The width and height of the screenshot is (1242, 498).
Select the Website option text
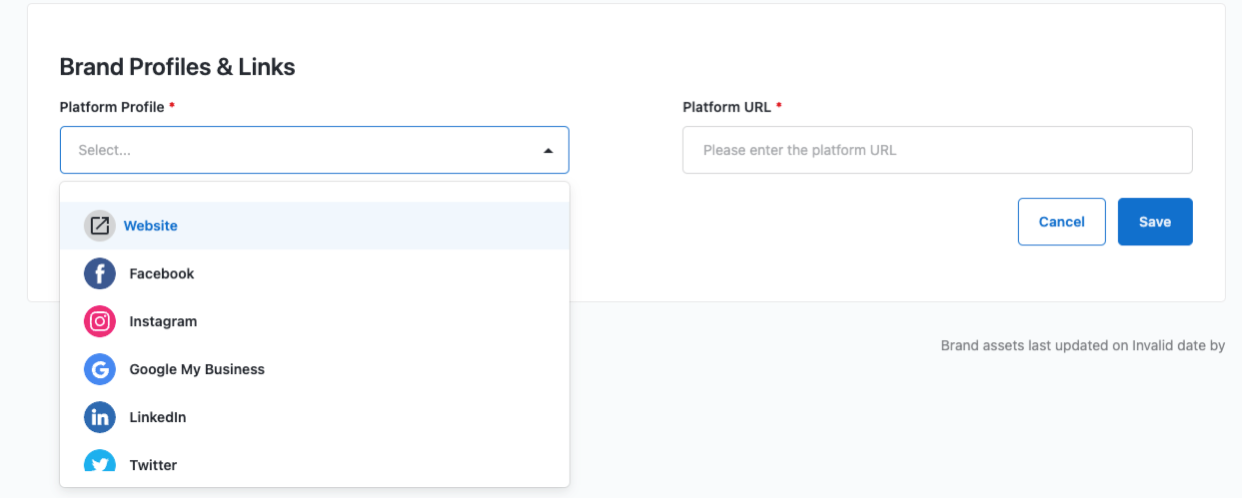[x=150, y=226]
